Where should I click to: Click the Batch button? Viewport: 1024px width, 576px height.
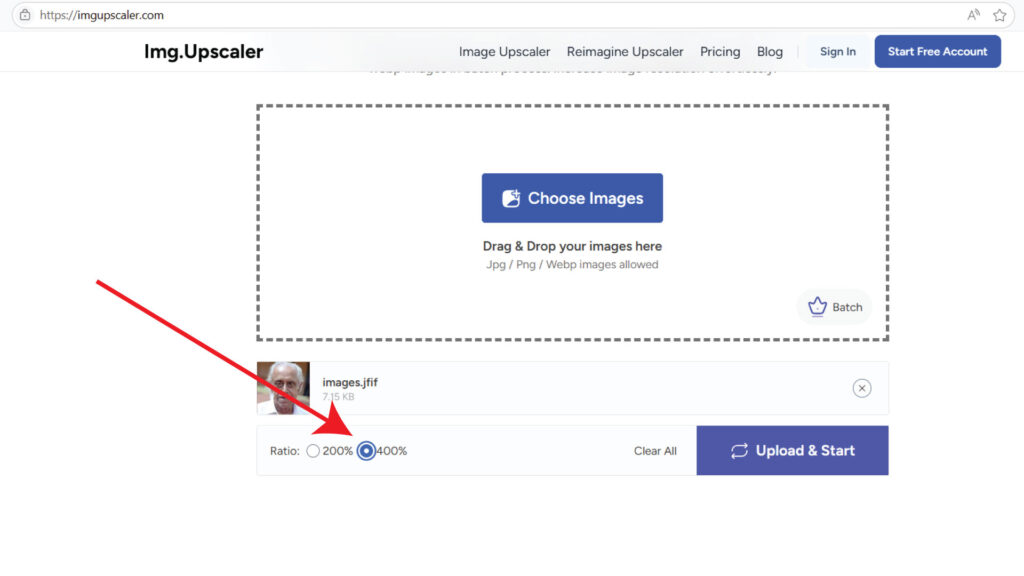[x=835, y=307]
